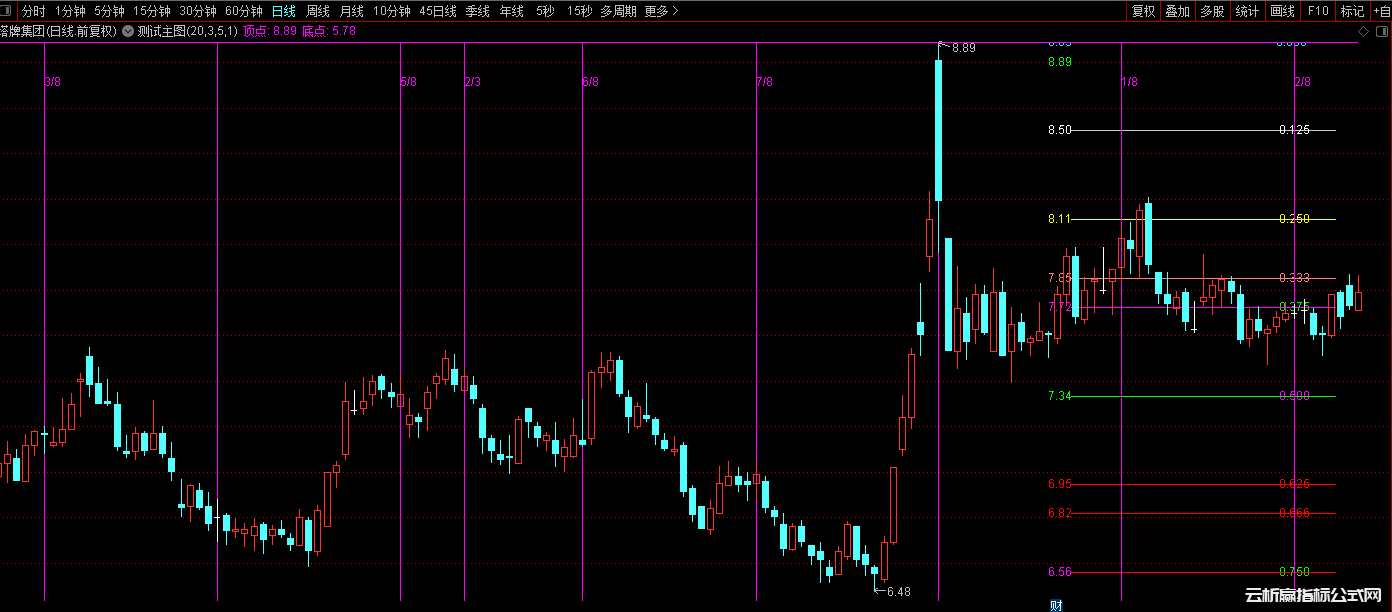Open the 多股 multi-stock view
1392x612 pixels.
click(x=1212, y=11)
